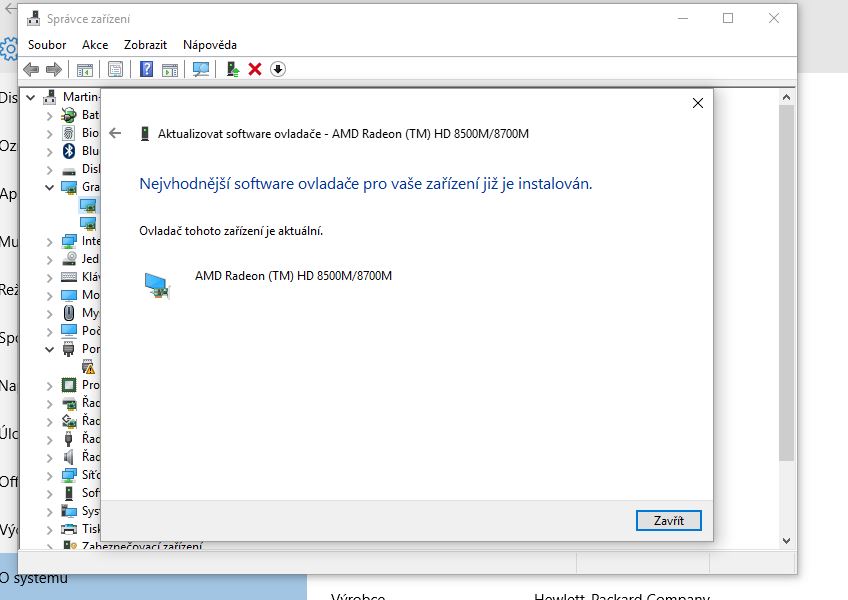The width and height of the screenshot is (848, 600).
Task: Expand the Klá keyboards node chevron
Action: pyautogui.click(x=49, y=278)
